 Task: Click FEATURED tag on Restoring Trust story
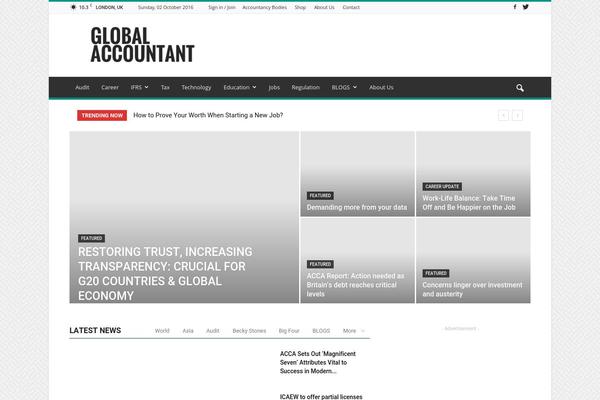pyautogui.click(x=91, y=238)
